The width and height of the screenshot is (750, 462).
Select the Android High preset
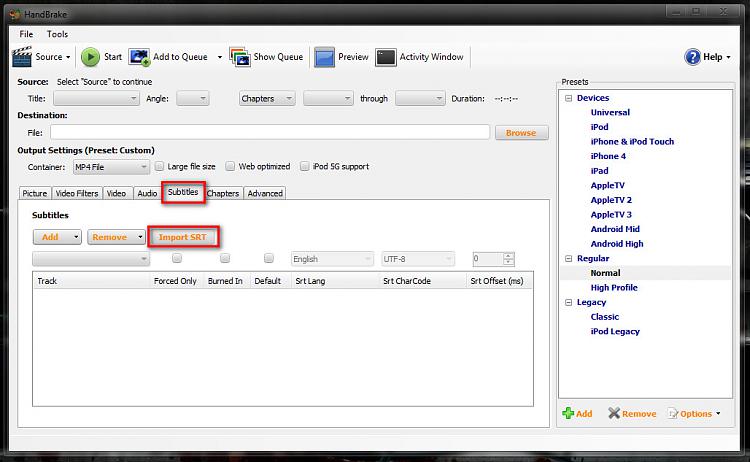617,244
